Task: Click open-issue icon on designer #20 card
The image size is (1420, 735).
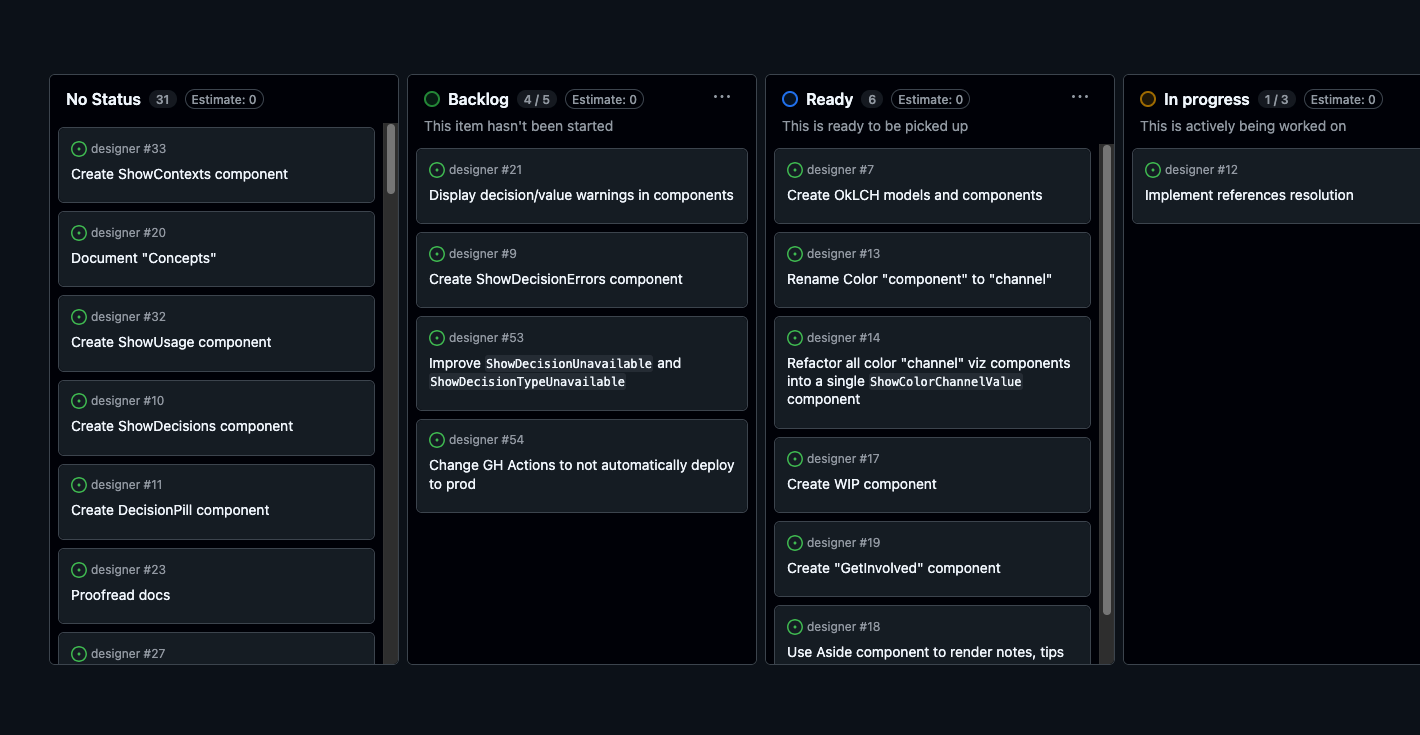Action: coord(79,233)
